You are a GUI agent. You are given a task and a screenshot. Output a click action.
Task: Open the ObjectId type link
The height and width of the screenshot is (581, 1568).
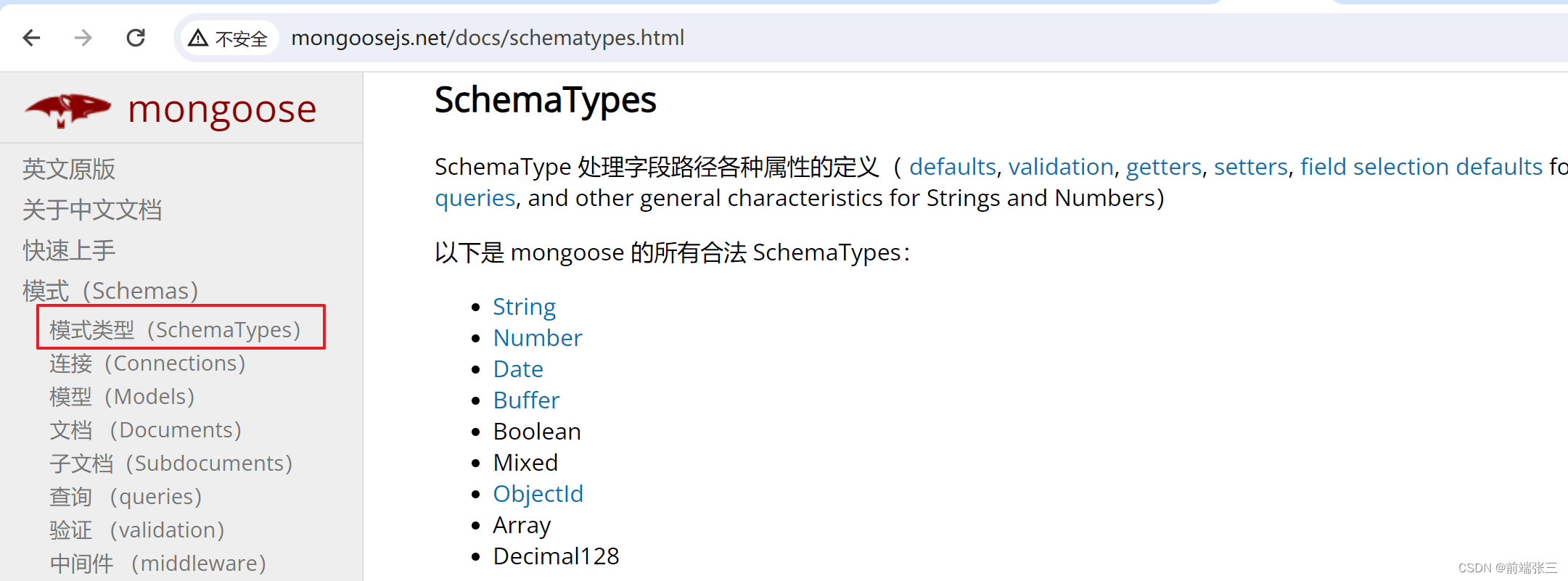[538, 494]
